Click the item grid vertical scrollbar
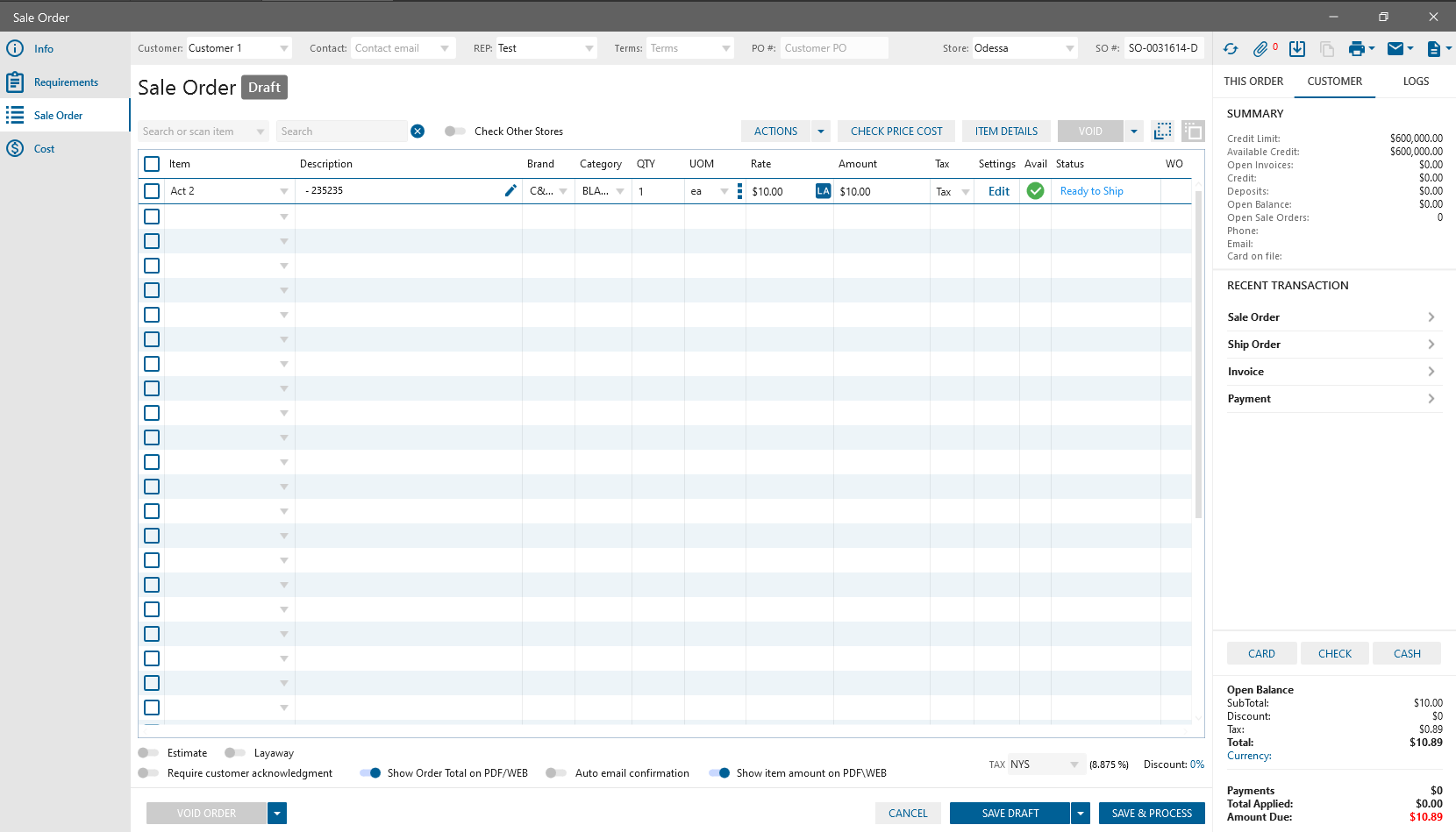 1198,351
